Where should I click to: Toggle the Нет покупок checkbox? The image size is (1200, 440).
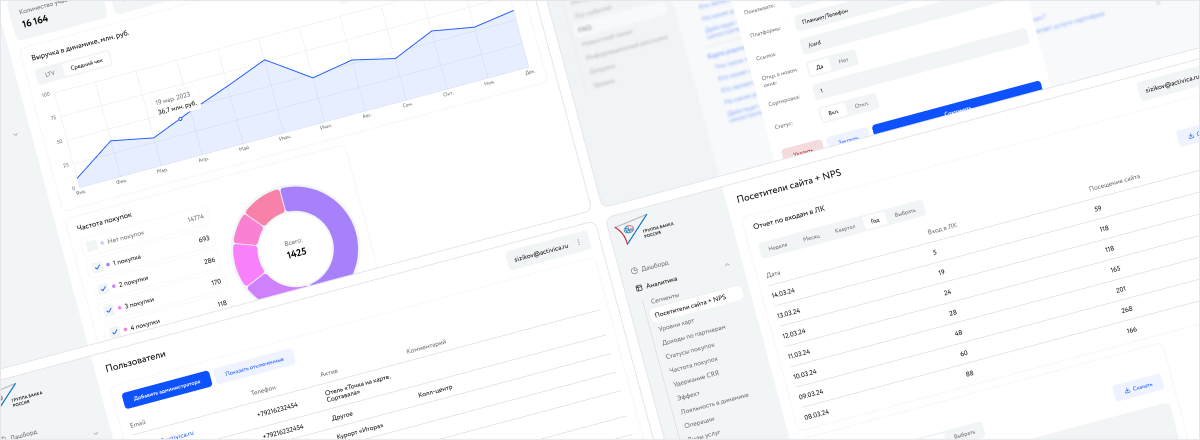click(91, 243)
